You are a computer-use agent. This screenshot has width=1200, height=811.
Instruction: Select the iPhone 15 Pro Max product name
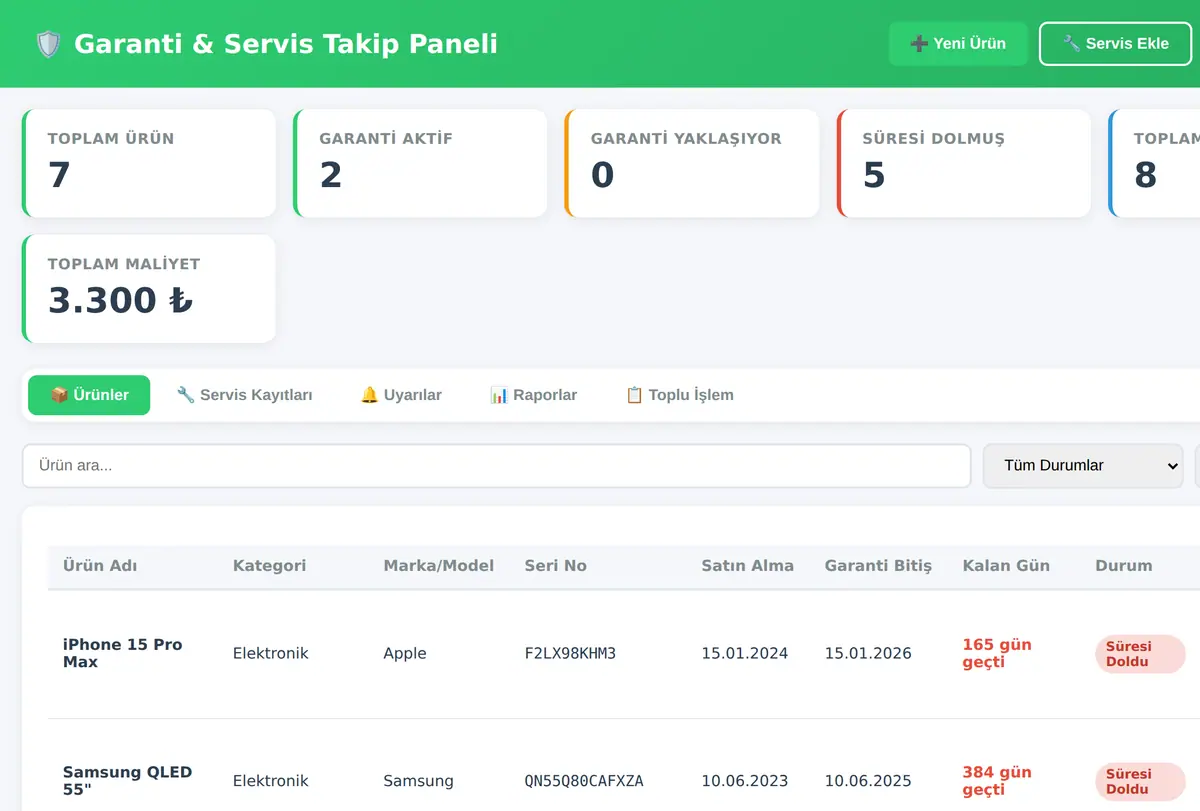tap(122, 653)
